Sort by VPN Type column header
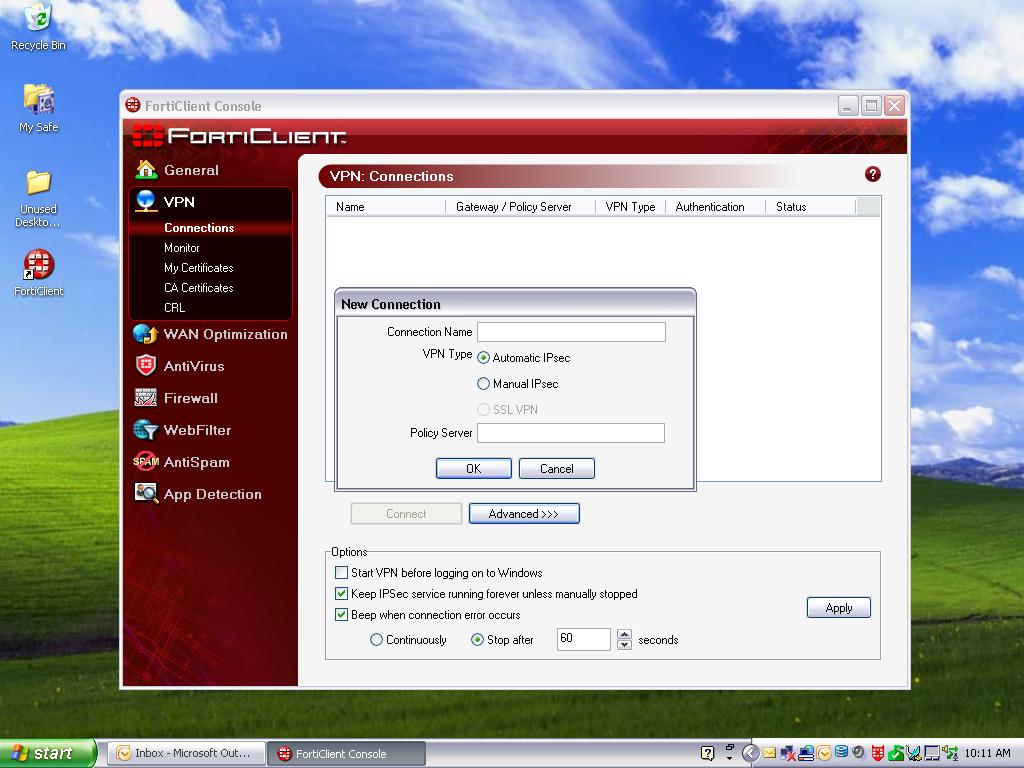Screen dimensions: 1024x768 [x=630, y=206]
